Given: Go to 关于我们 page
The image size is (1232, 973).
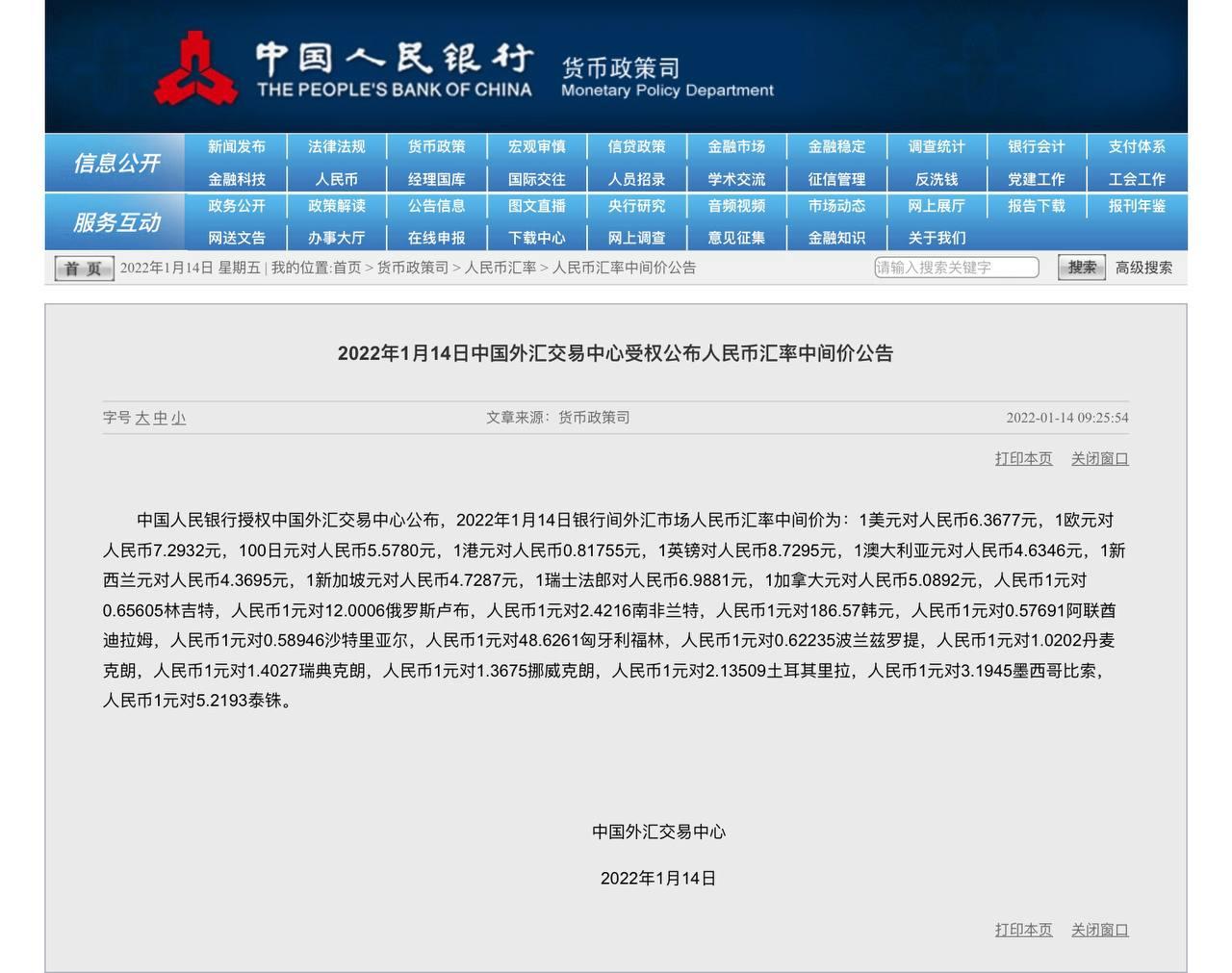Looking at the screenshot, I should click(937, 238).
